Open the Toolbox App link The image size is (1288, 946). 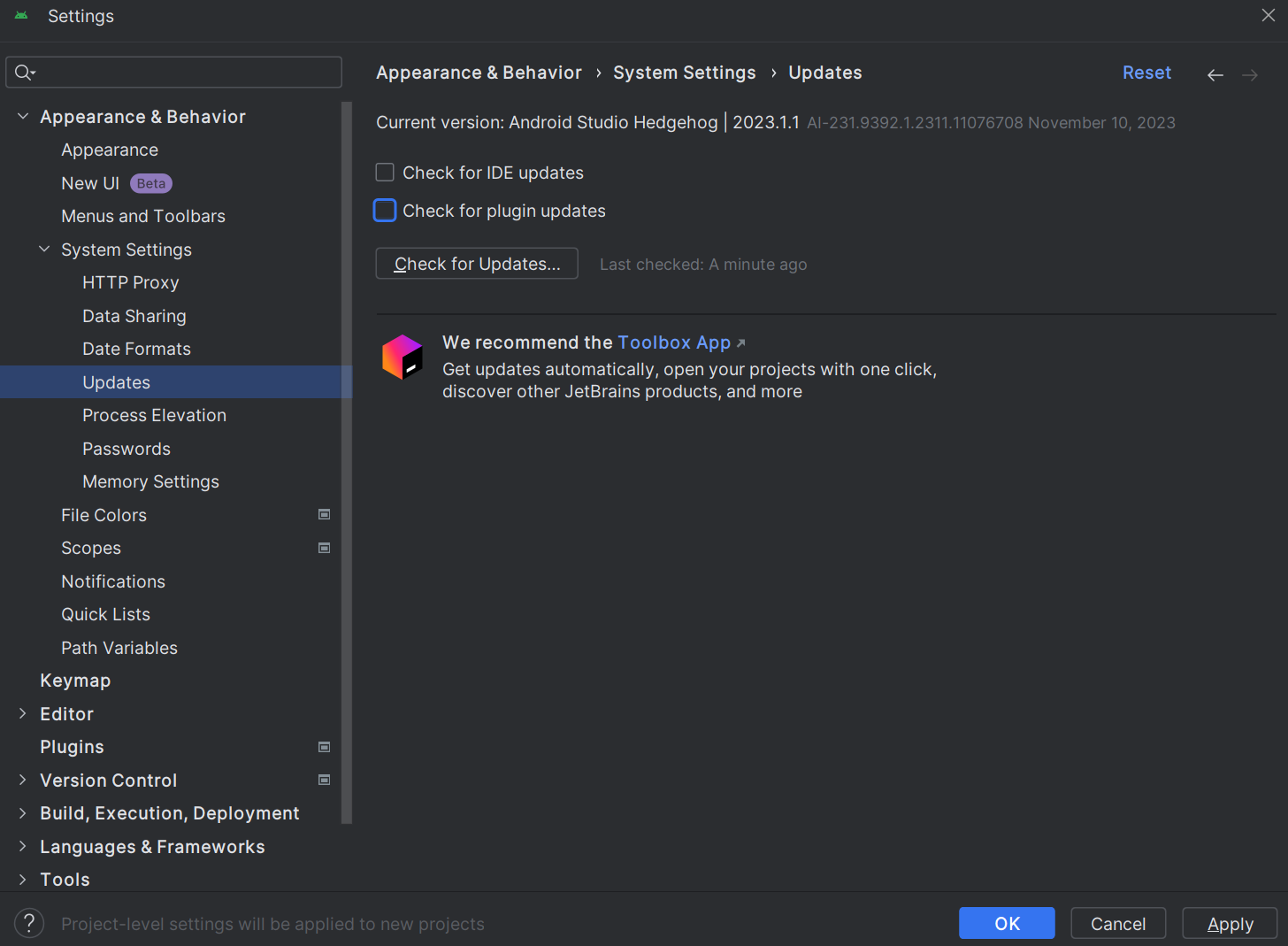click(674, 342)
